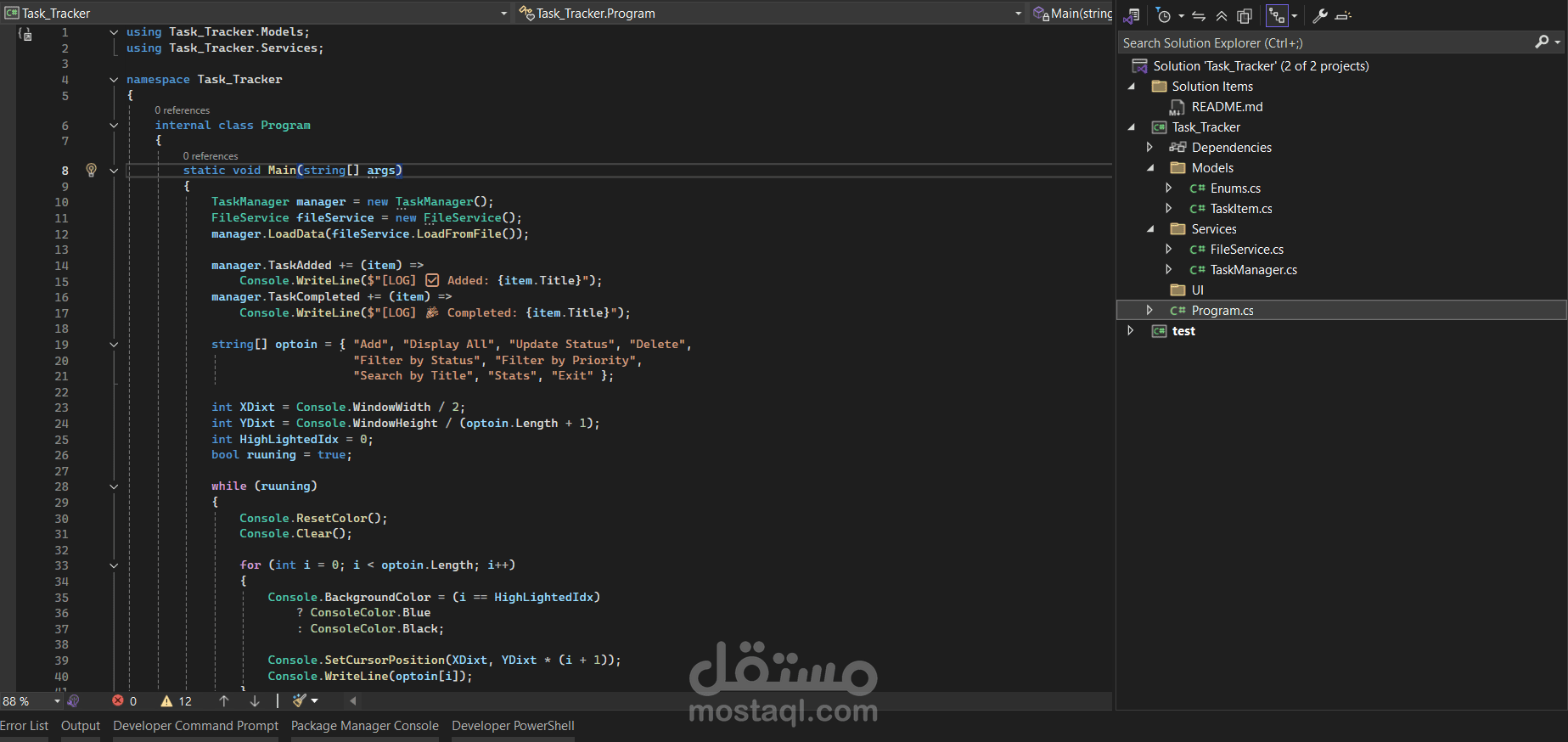Open the Package Manager Console tab
Screen dimensions: 1568x742
point(365,726)
